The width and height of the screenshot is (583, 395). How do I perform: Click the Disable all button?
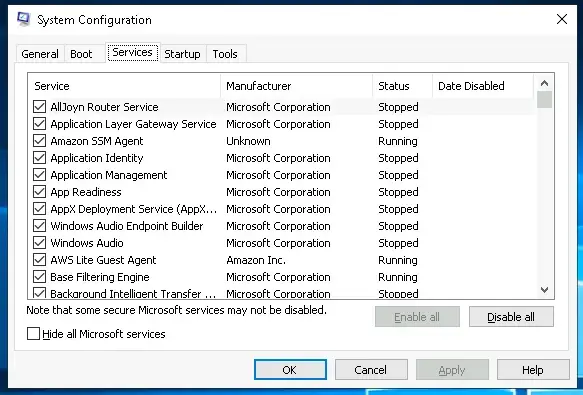[x=511, y=317]
